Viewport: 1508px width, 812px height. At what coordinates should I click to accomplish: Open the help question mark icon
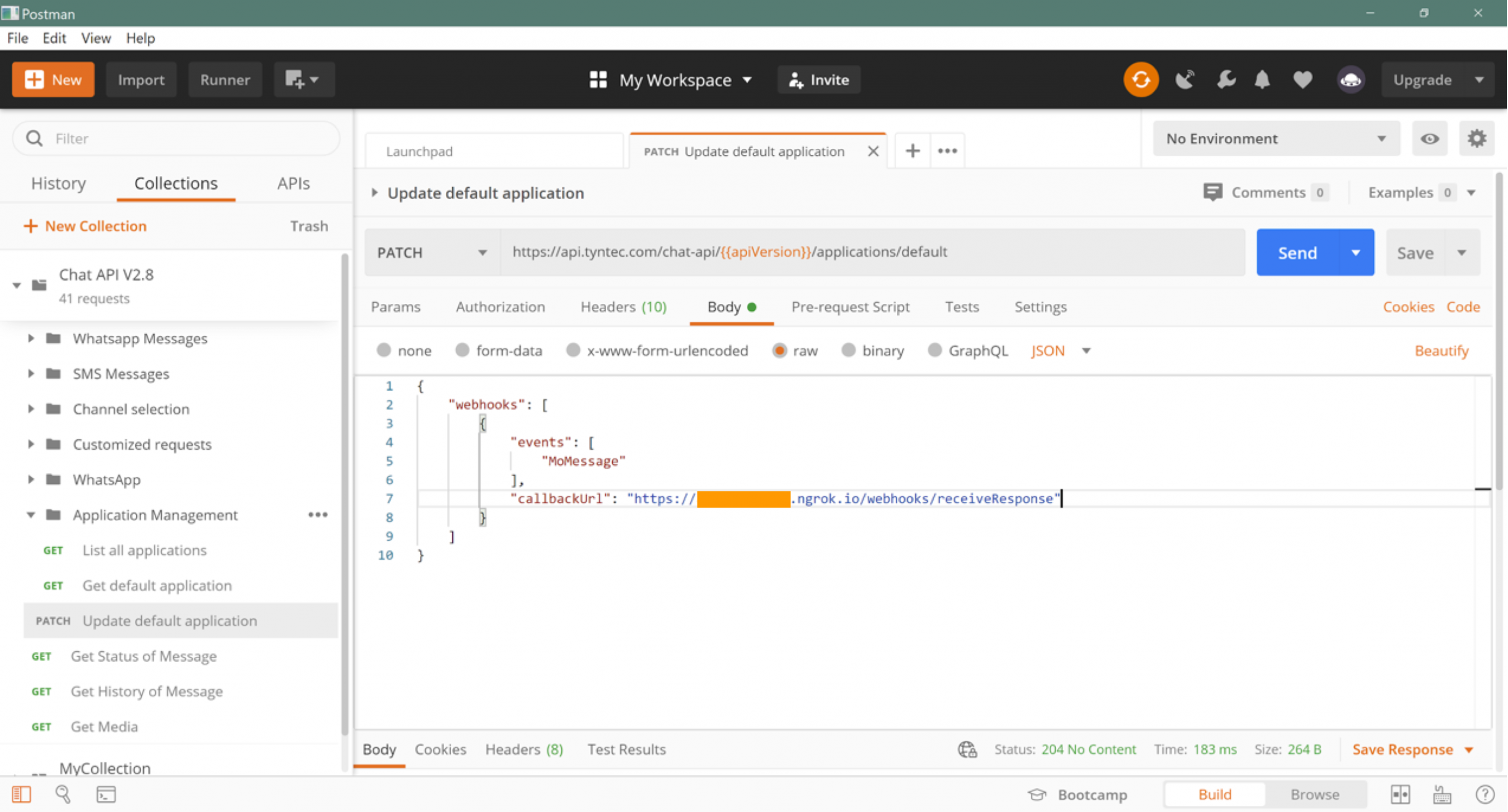[1484, 794]
